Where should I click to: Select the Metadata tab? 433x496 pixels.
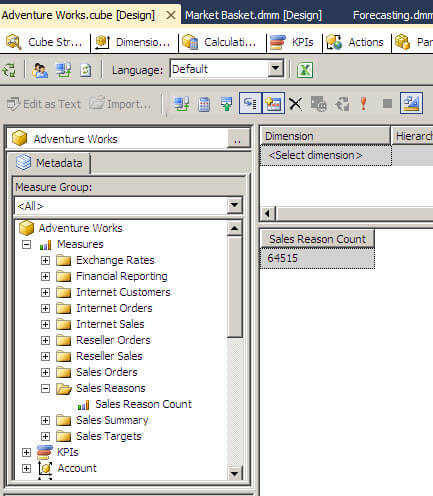pos(49,163)
